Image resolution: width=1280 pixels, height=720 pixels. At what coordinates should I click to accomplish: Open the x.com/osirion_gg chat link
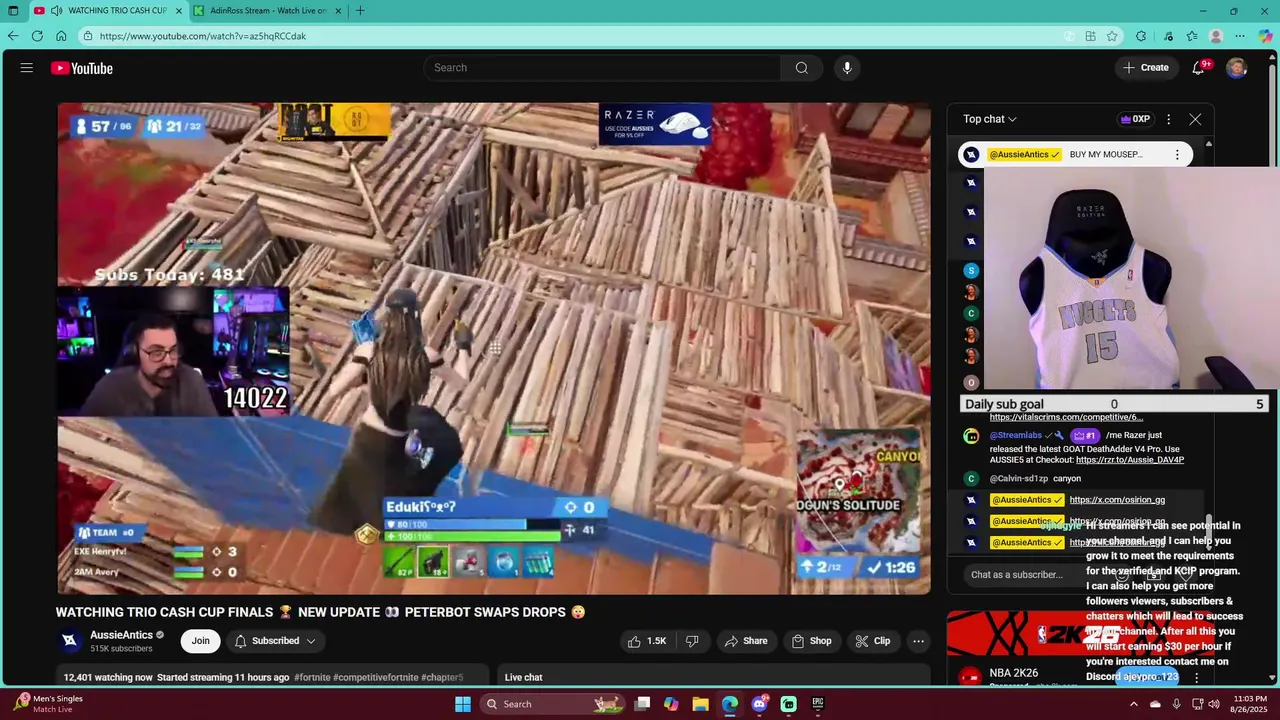pyautogui.click(x=1117, y=500)
